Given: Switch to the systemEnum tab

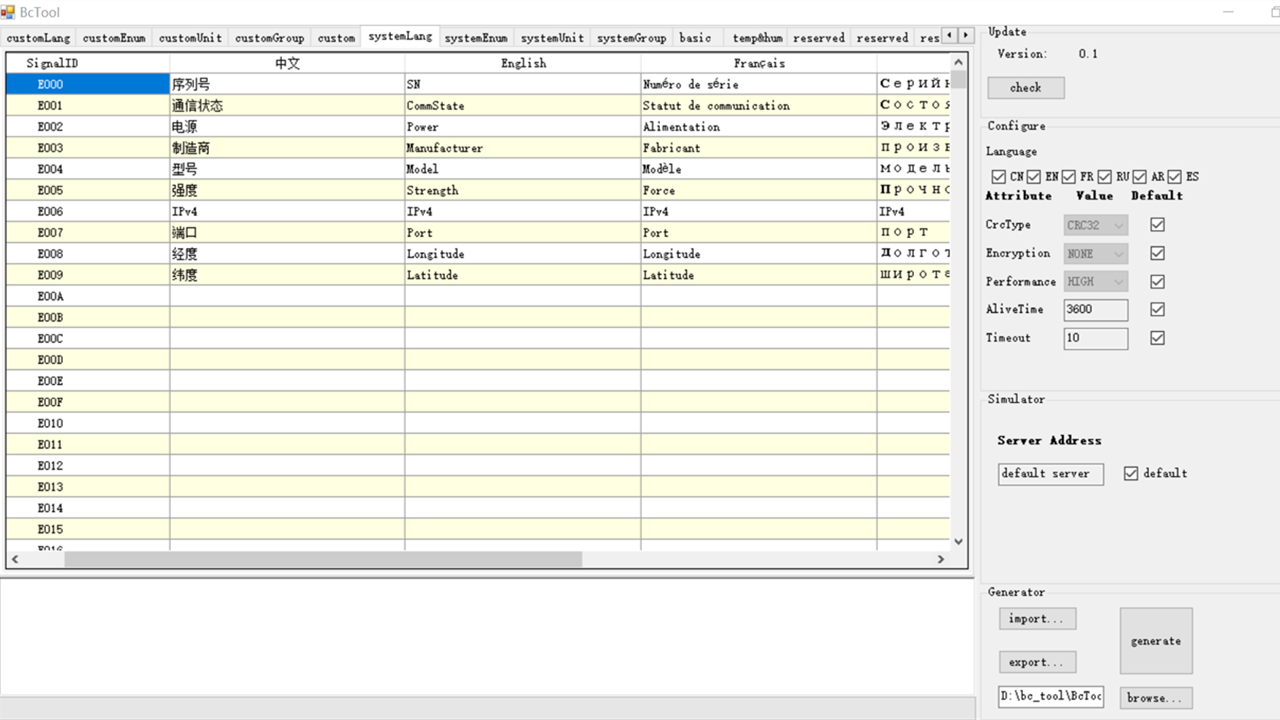Looking at the screenshot, I should point(475,38).
